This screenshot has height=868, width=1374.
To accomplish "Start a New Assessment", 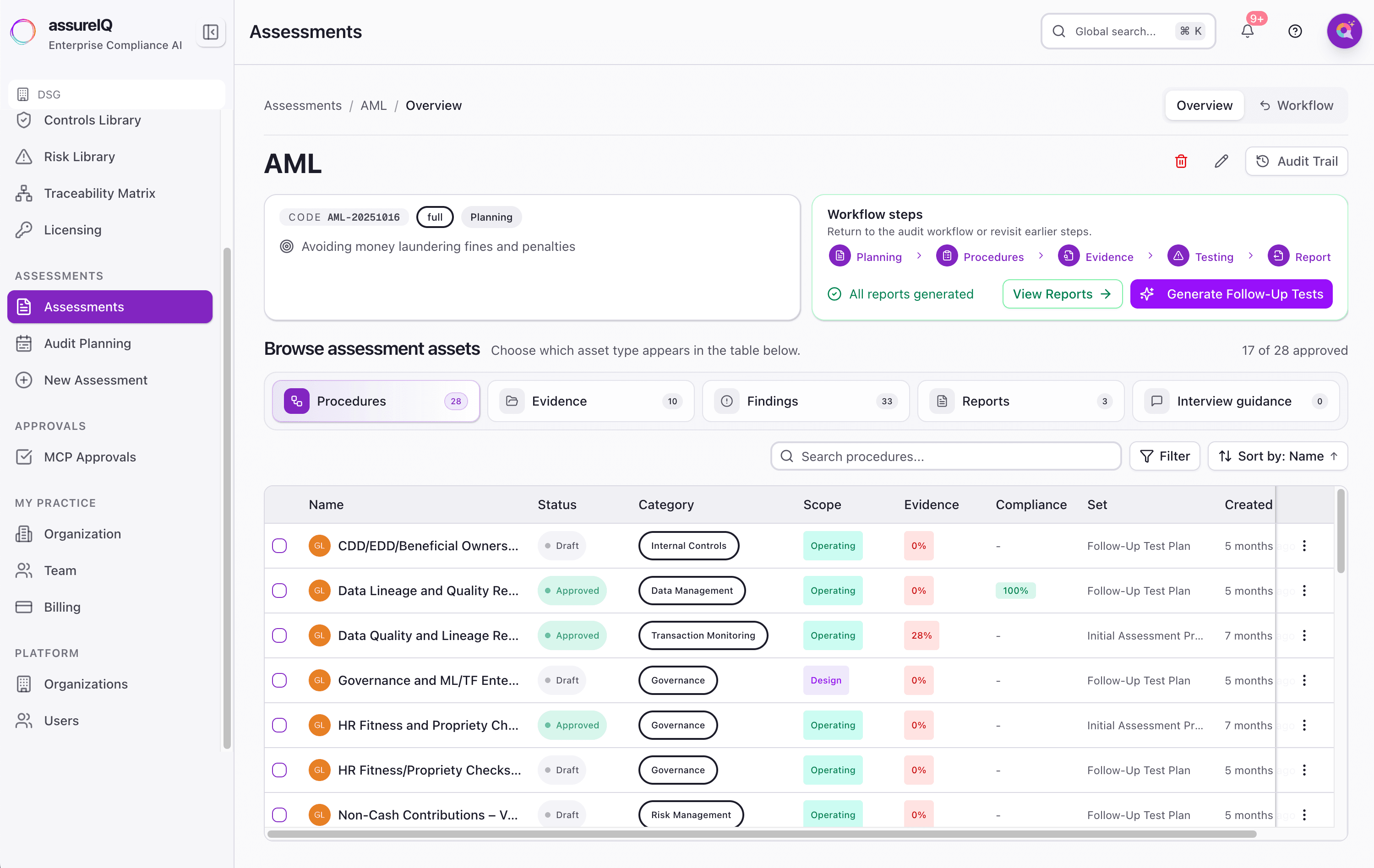I will point(110,380).
